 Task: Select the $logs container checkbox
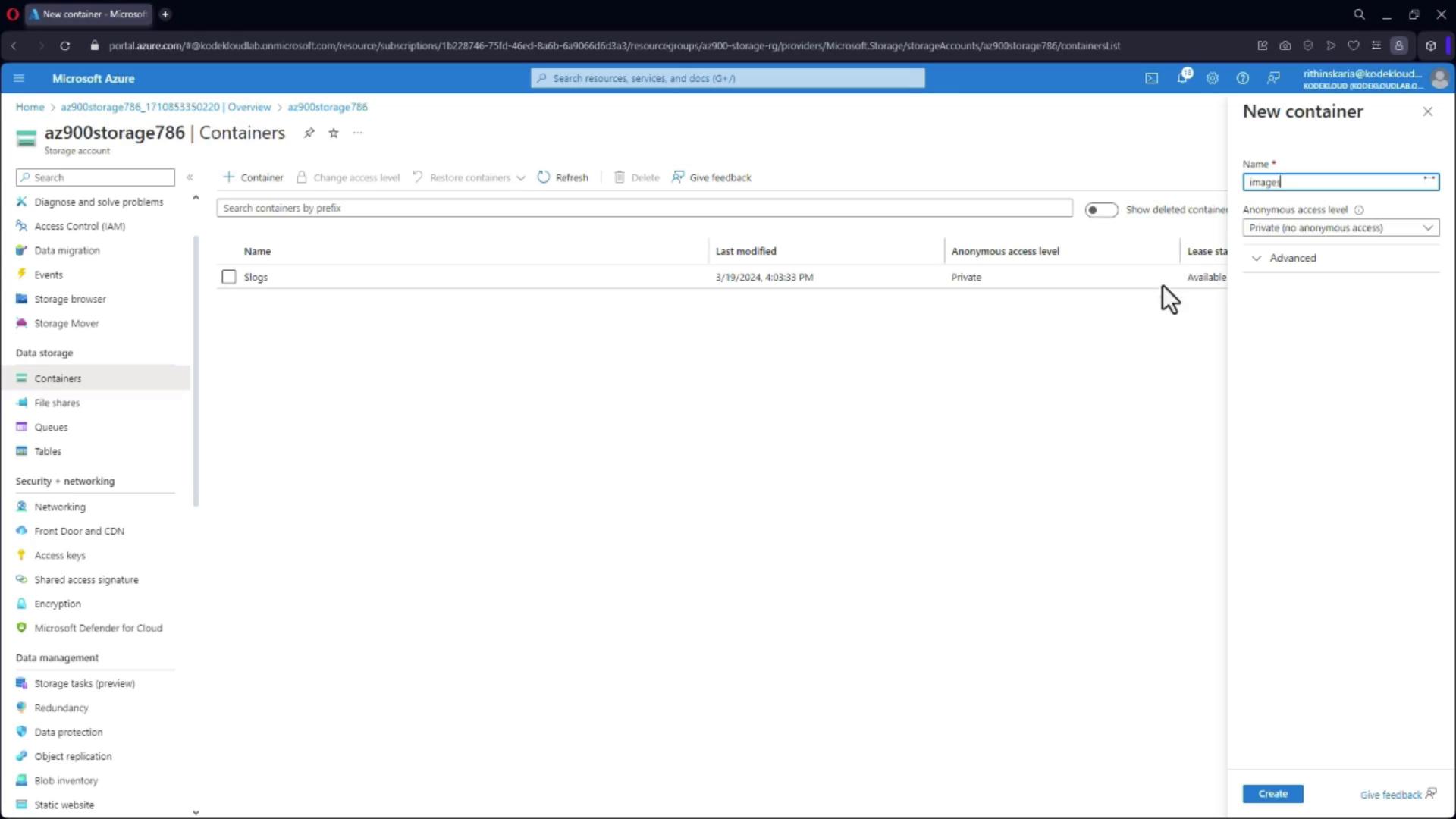pos(229,277)
